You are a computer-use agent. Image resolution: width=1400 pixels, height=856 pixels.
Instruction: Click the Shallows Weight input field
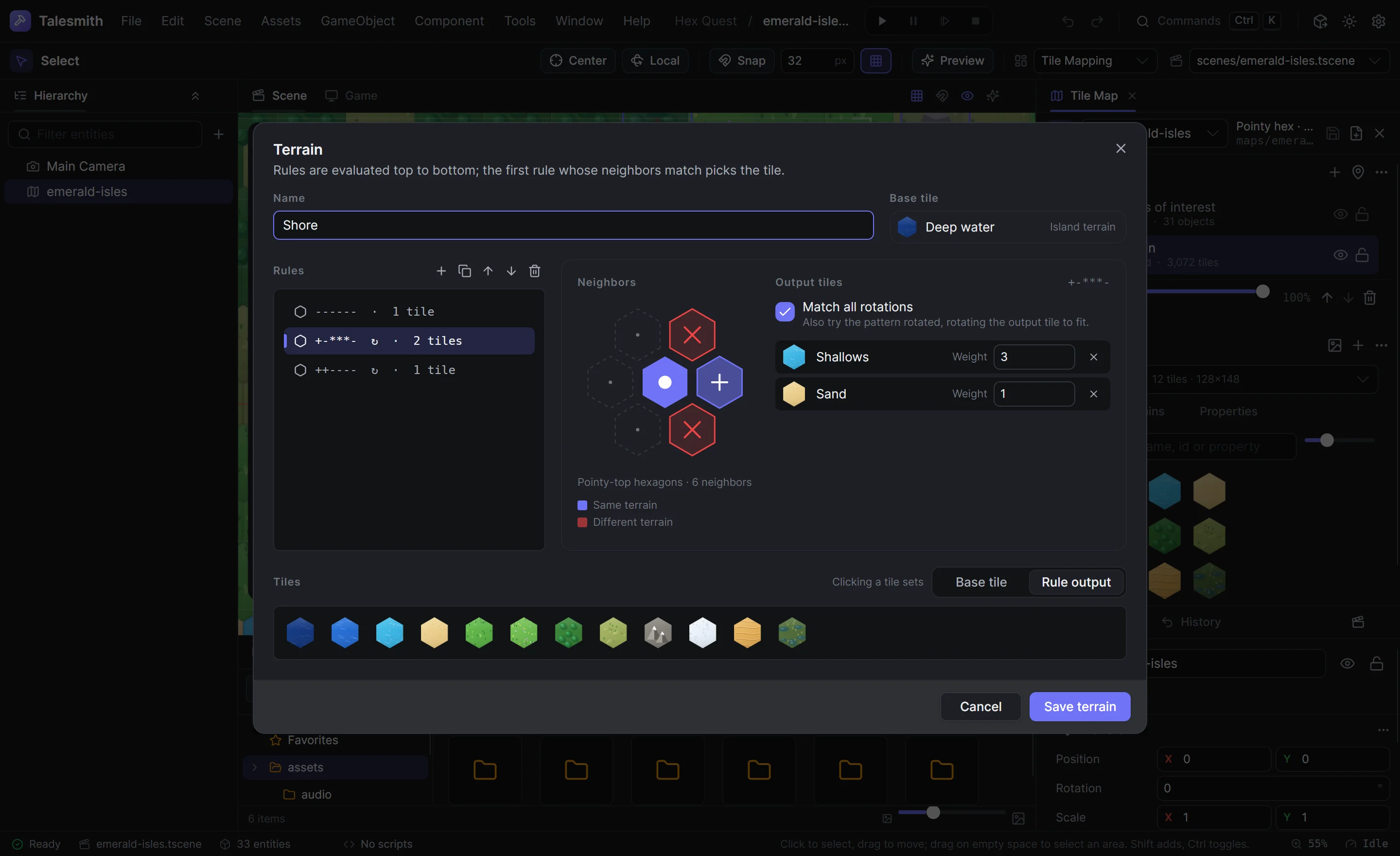click(1033, 357)
